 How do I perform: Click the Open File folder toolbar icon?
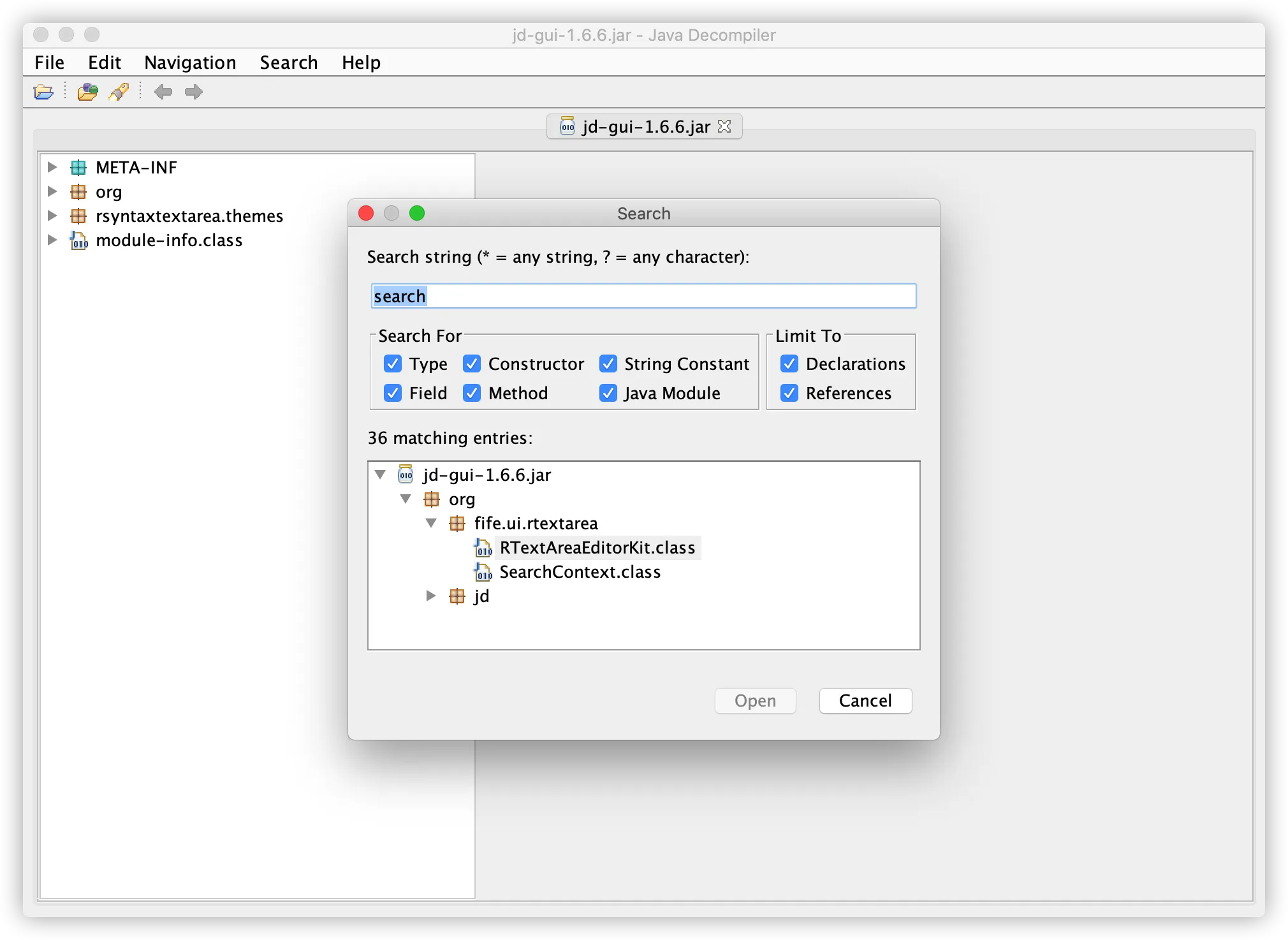click(43, 92)
